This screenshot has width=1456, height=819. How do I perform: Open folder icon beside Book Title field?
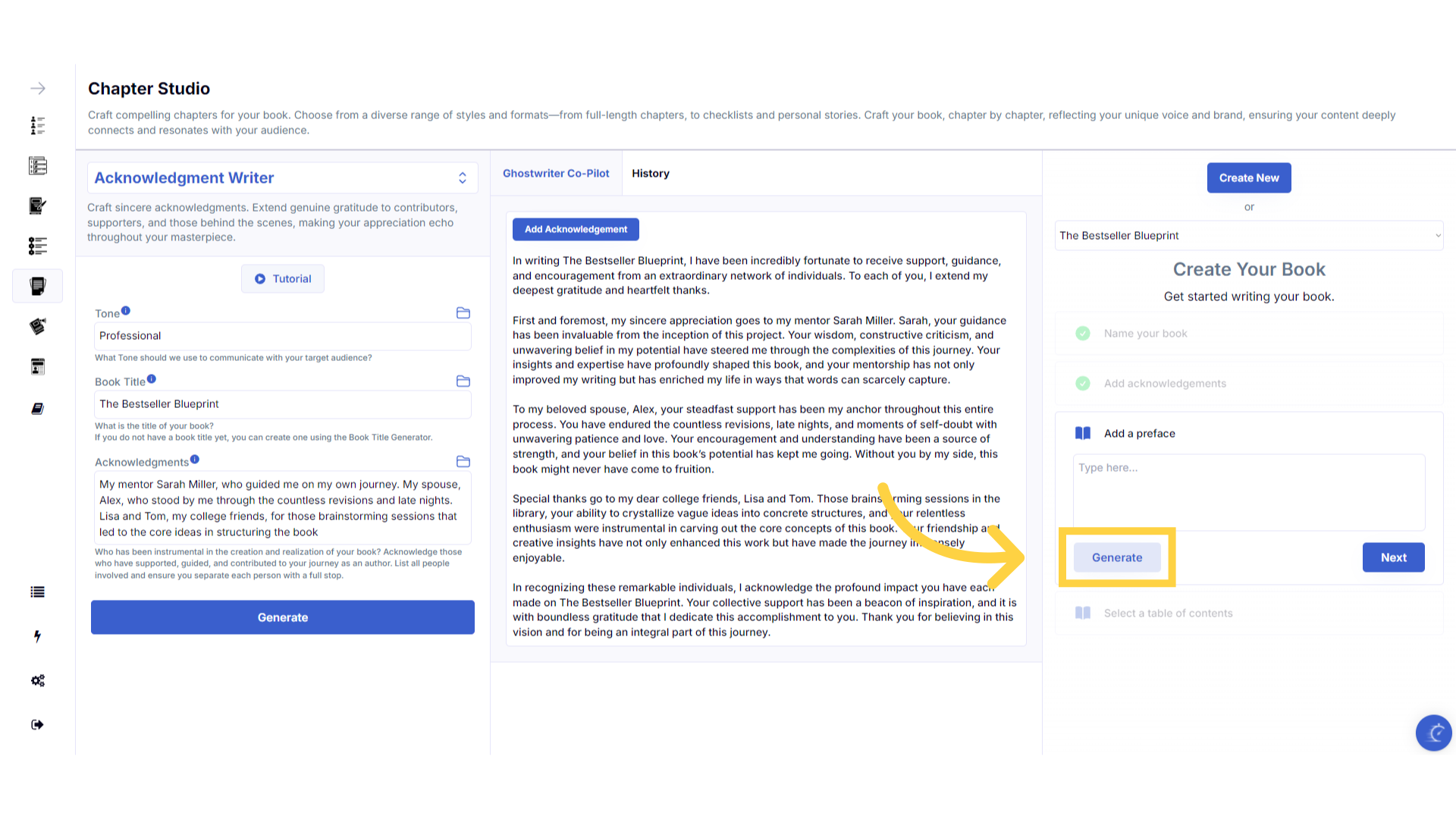pos(463,381)
